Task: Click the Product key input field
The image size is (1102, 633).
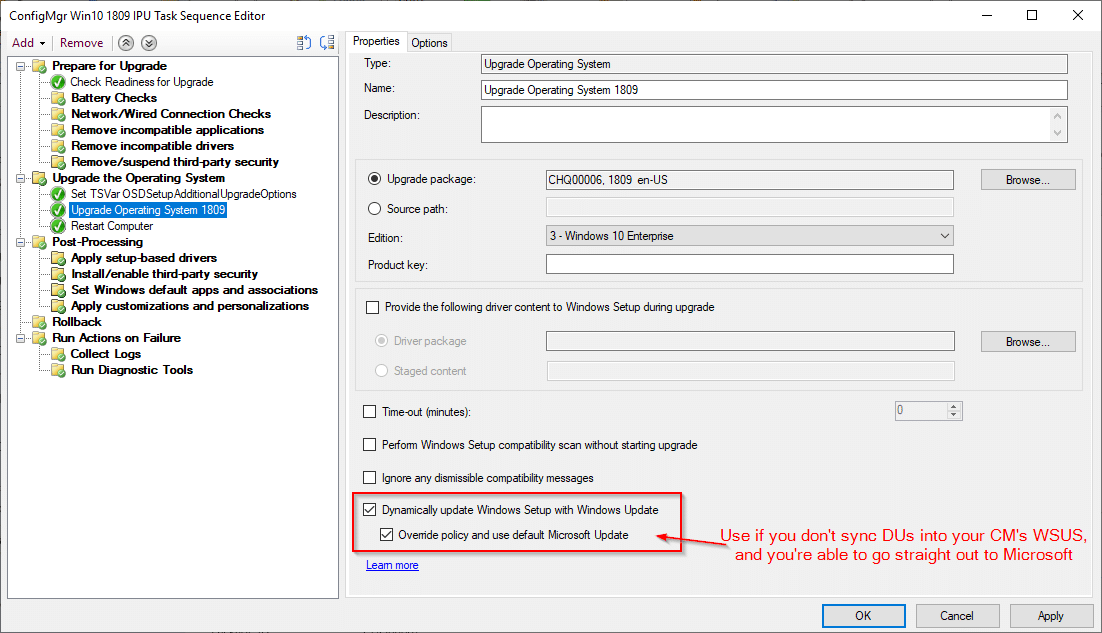Action: [x=750, y=264]
